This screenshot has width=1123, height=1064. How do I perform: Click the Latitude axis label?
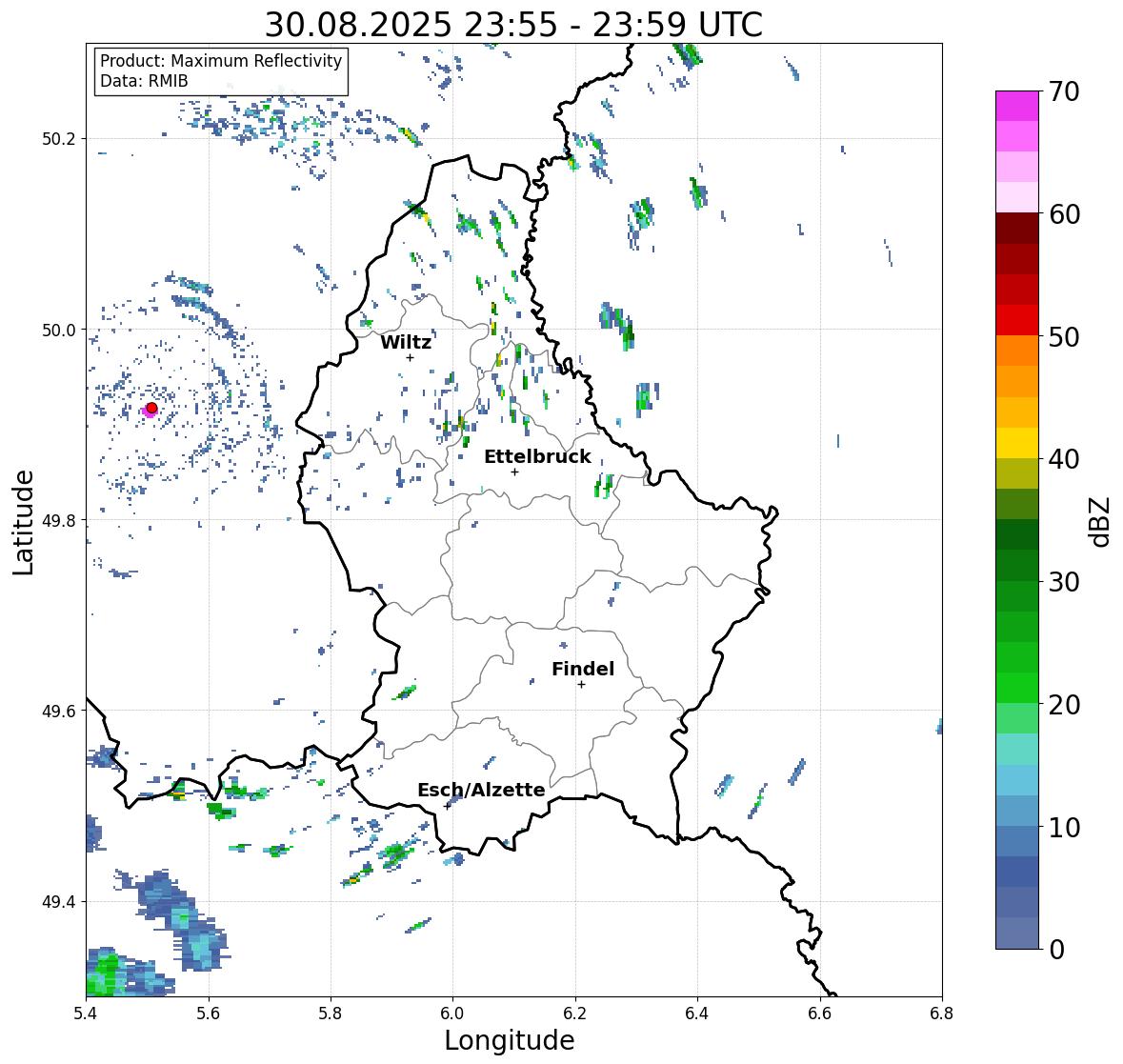23,522
